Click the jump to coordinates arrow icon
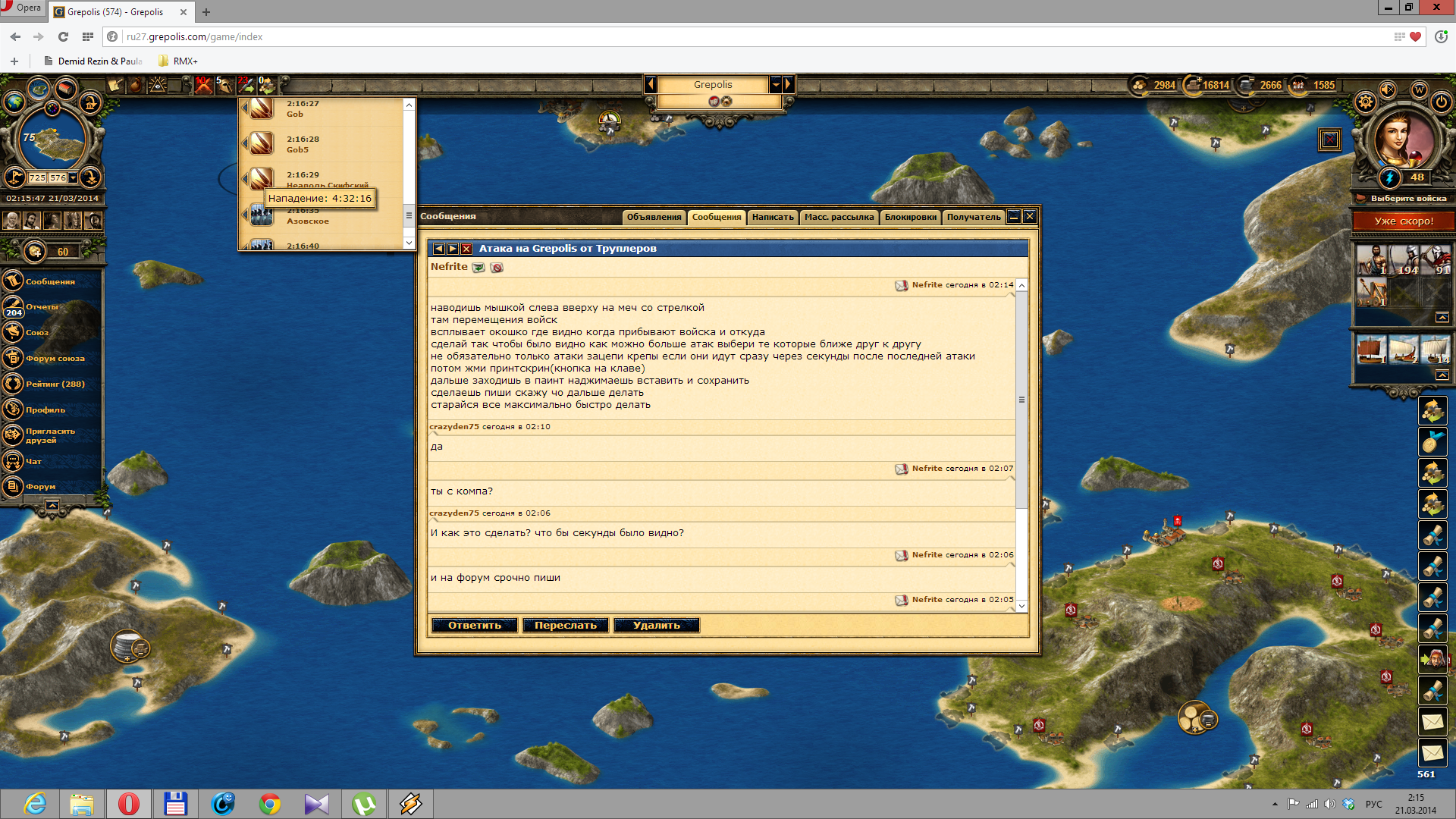This screenshot has height=819, width=1456. coord(90,177)
